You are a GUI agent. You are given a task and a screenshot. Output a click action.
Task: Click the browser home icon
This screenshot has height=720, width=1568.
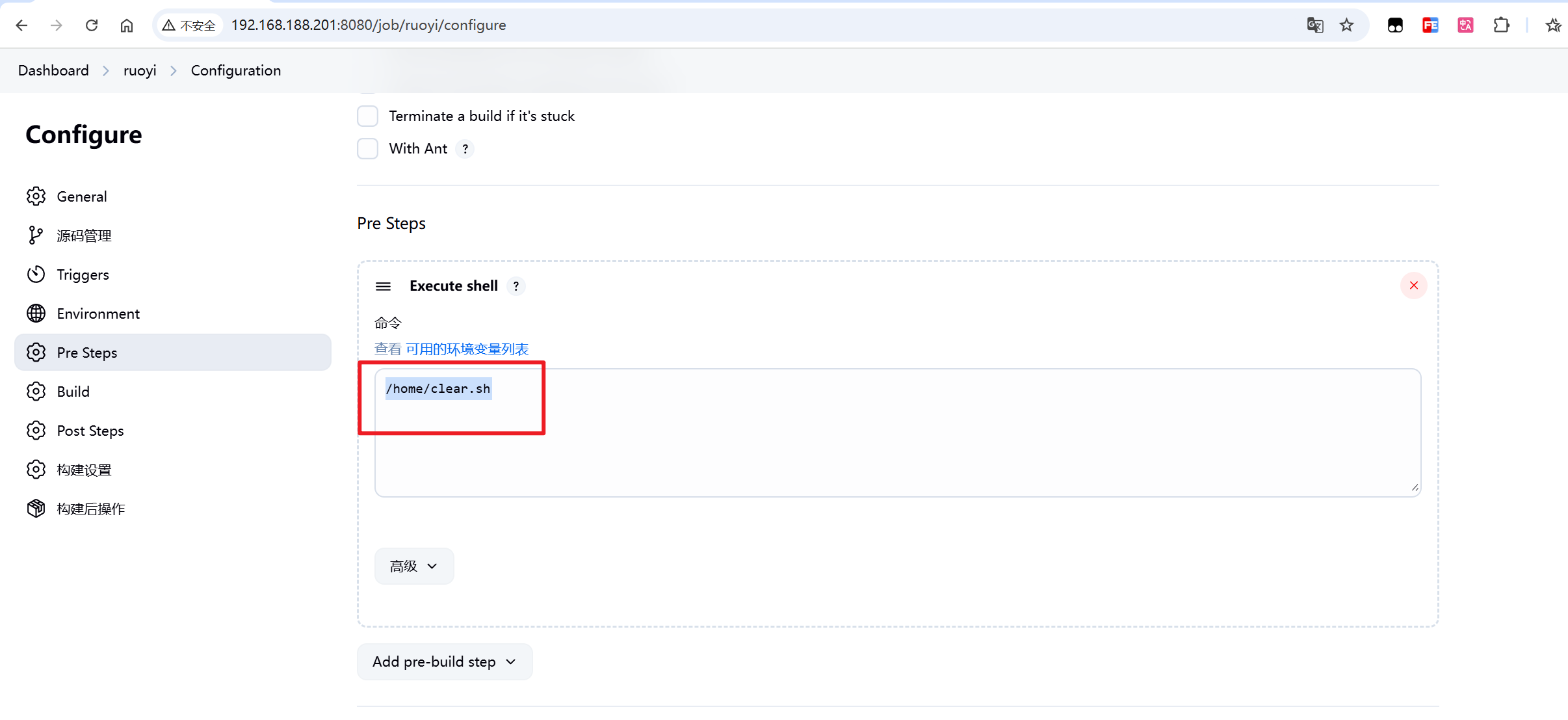click(127, 25)
